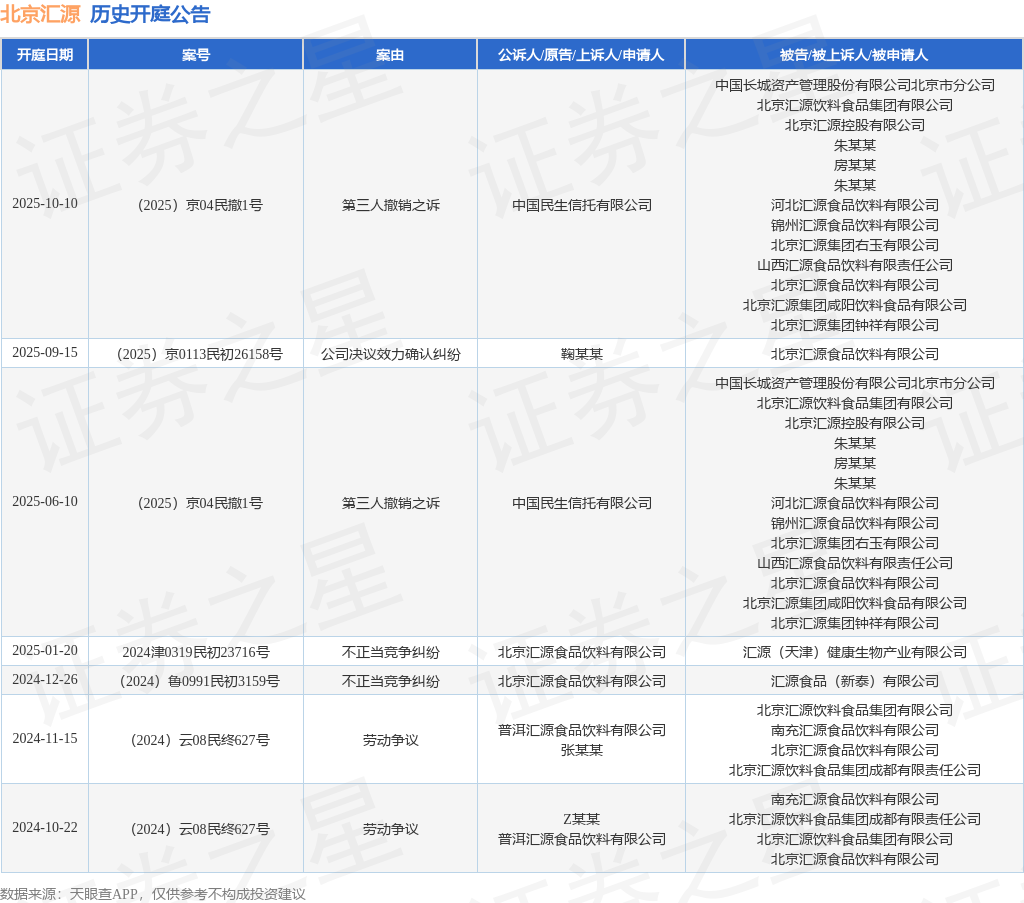The image size is (1024, 903).
Task: Select the 案号 column header
Action: [x=196, y=55]
